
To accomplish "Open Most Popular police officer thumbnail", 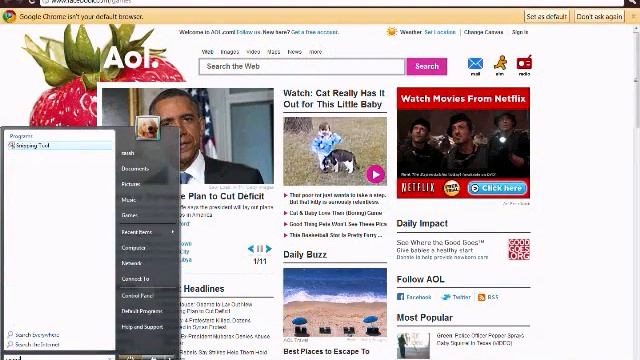I will (413, 345).
